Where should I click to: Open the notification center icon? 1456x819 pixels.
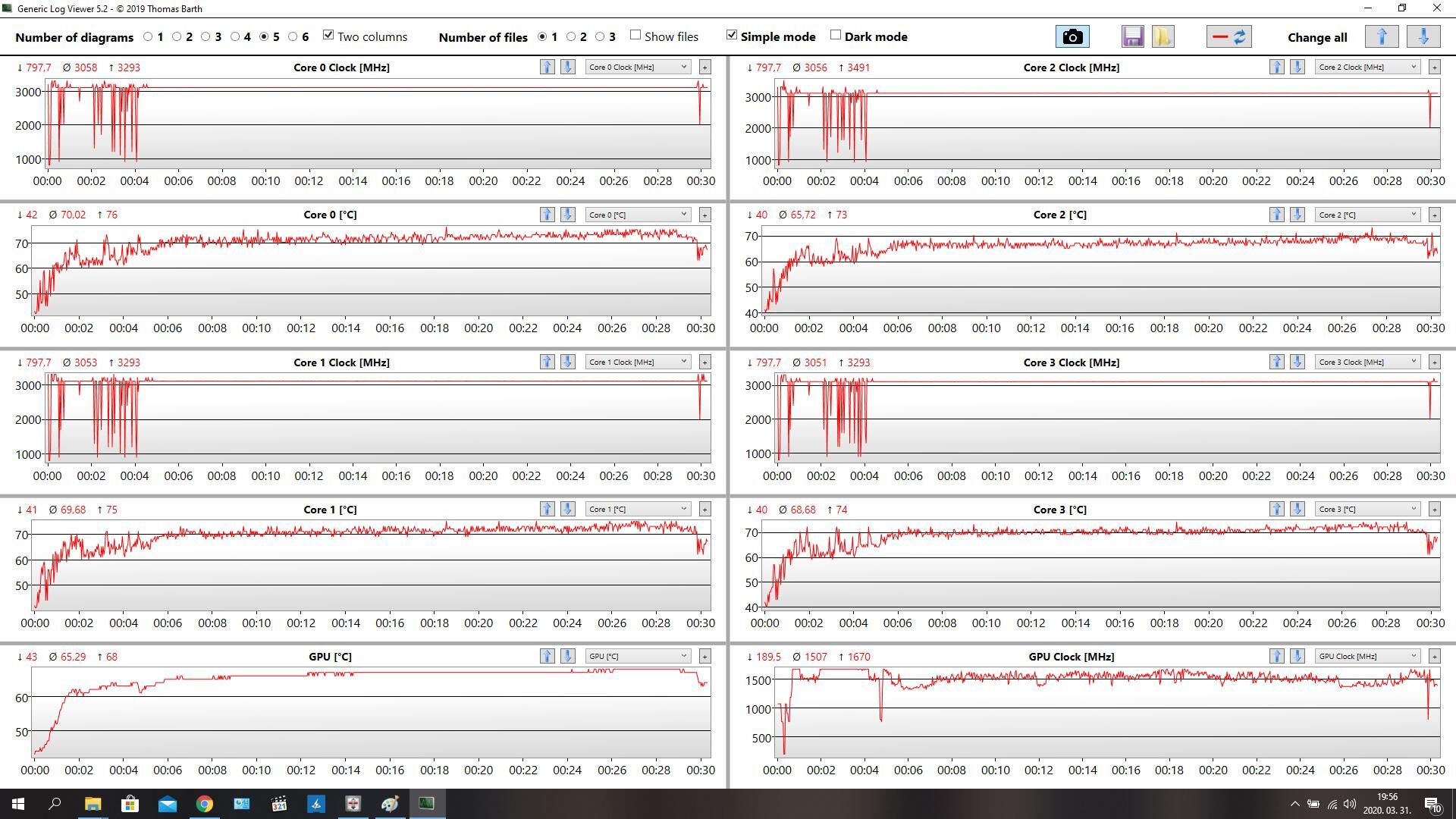coord(1432,804)
